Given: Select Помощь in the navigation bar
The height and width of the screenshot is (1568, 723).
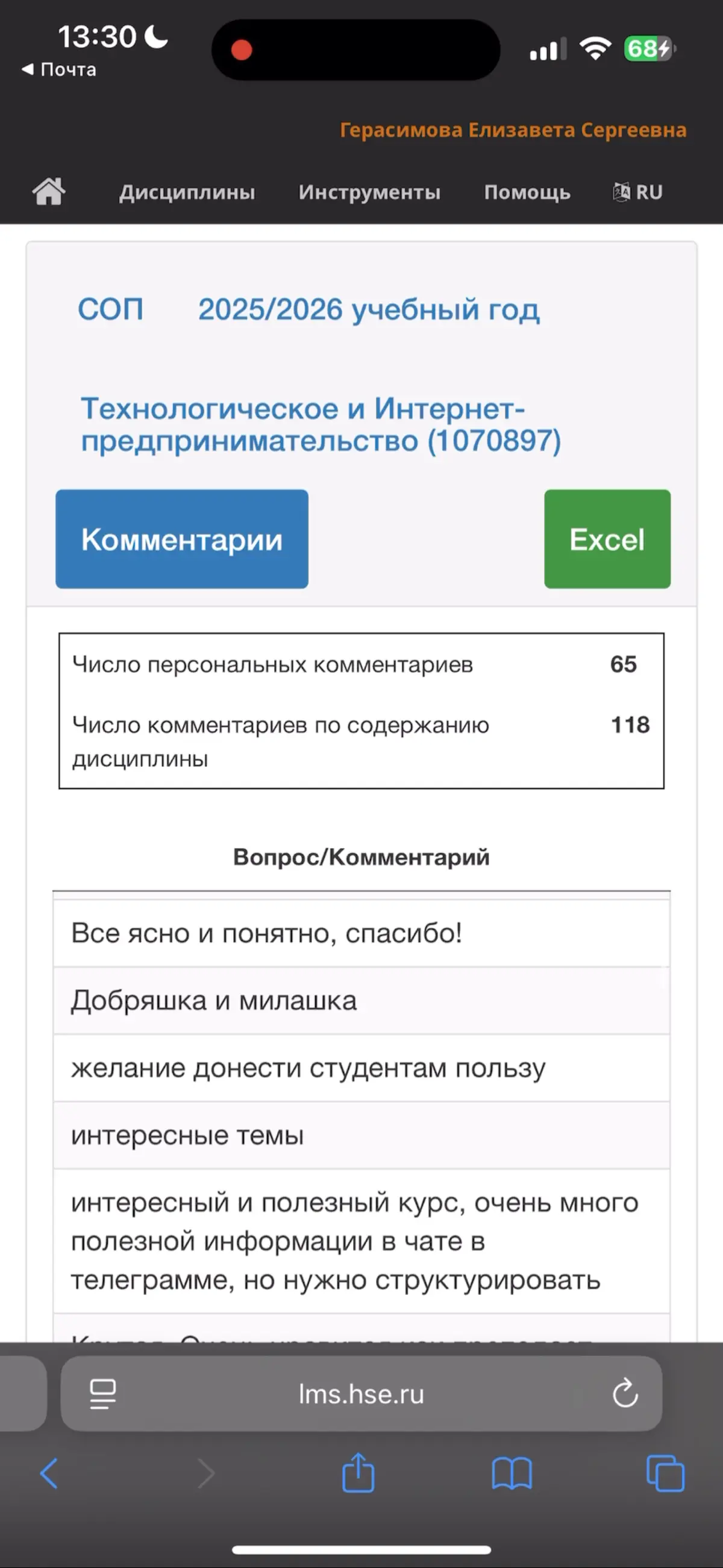Looking at the screenshot, I should point(527,192).
